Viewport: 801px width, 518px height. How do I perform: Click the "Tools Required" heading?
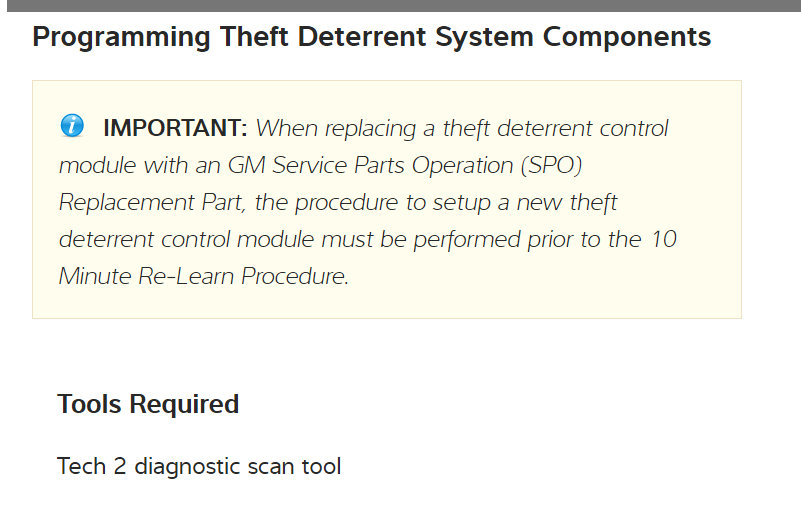click(148, 404)
